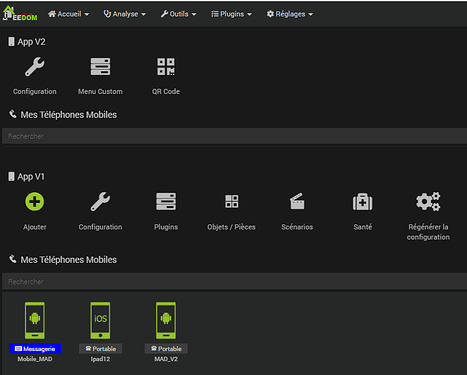This screenshot has height=375, width=467.
Task: Open App V1 Configuration wrench icon
Action: tap(100, 202)
